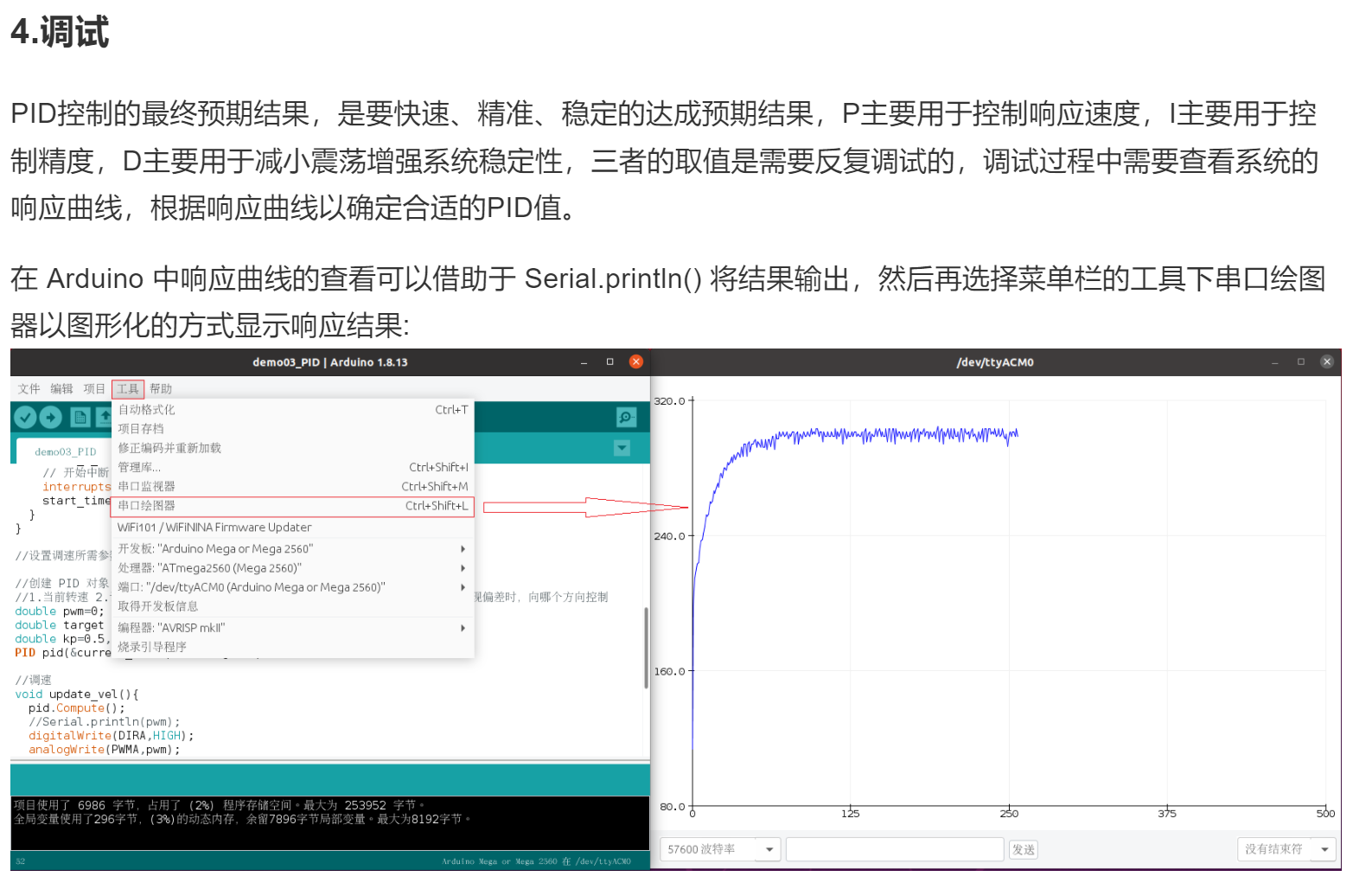Open 串口监视器 menu entry

293,487
